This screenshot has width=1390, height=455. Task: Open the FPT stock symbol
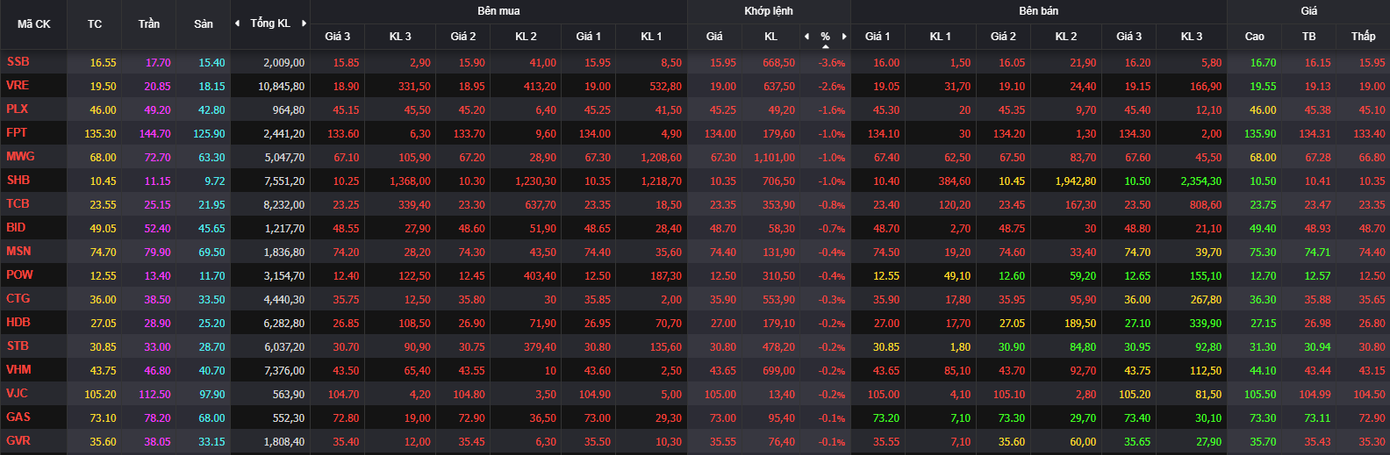coord(17,132)
